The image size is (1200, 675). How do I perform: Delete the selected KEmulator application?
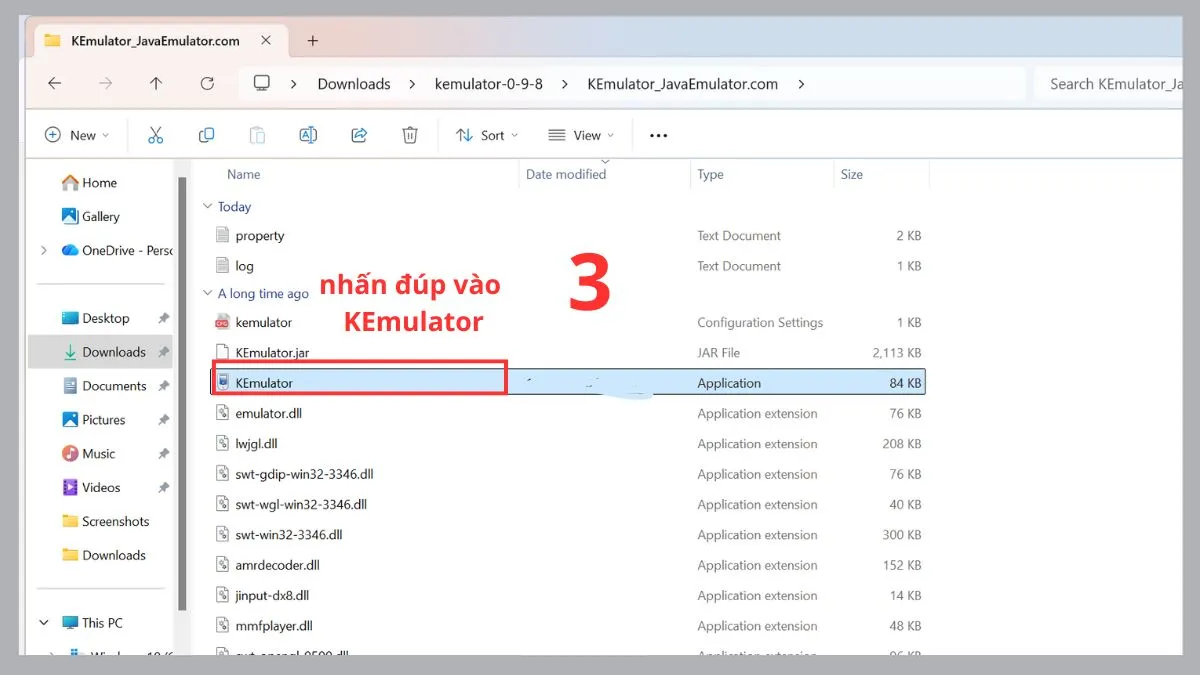coord(410,134)
